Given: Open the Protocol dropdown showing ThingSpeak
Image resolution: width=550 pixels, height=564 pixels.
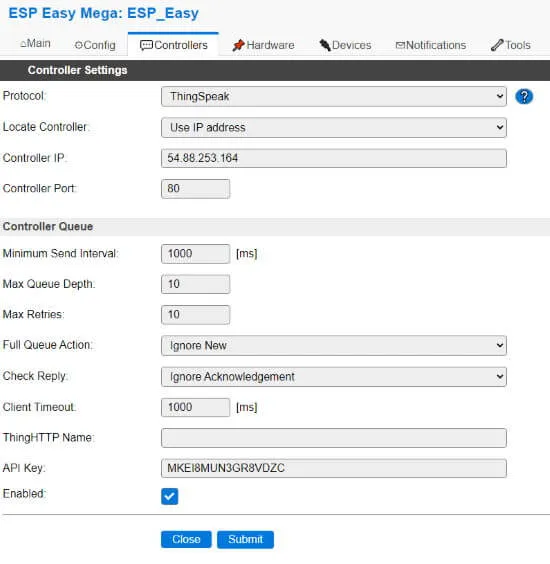Looking at the screenshot, I should coord(334,96).
